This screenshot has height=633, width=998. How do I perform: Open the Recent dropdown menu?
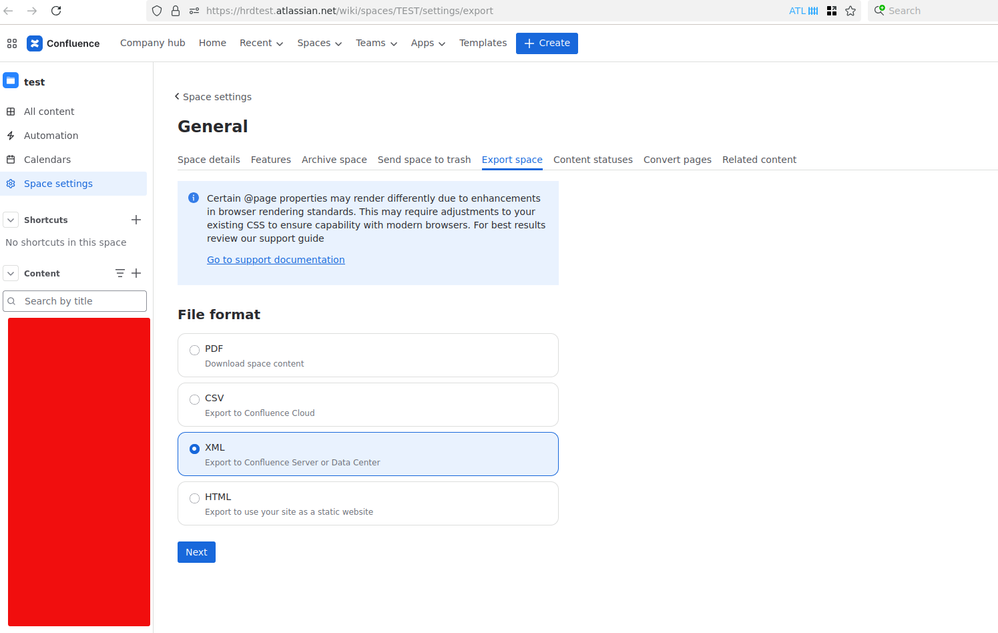261,43
